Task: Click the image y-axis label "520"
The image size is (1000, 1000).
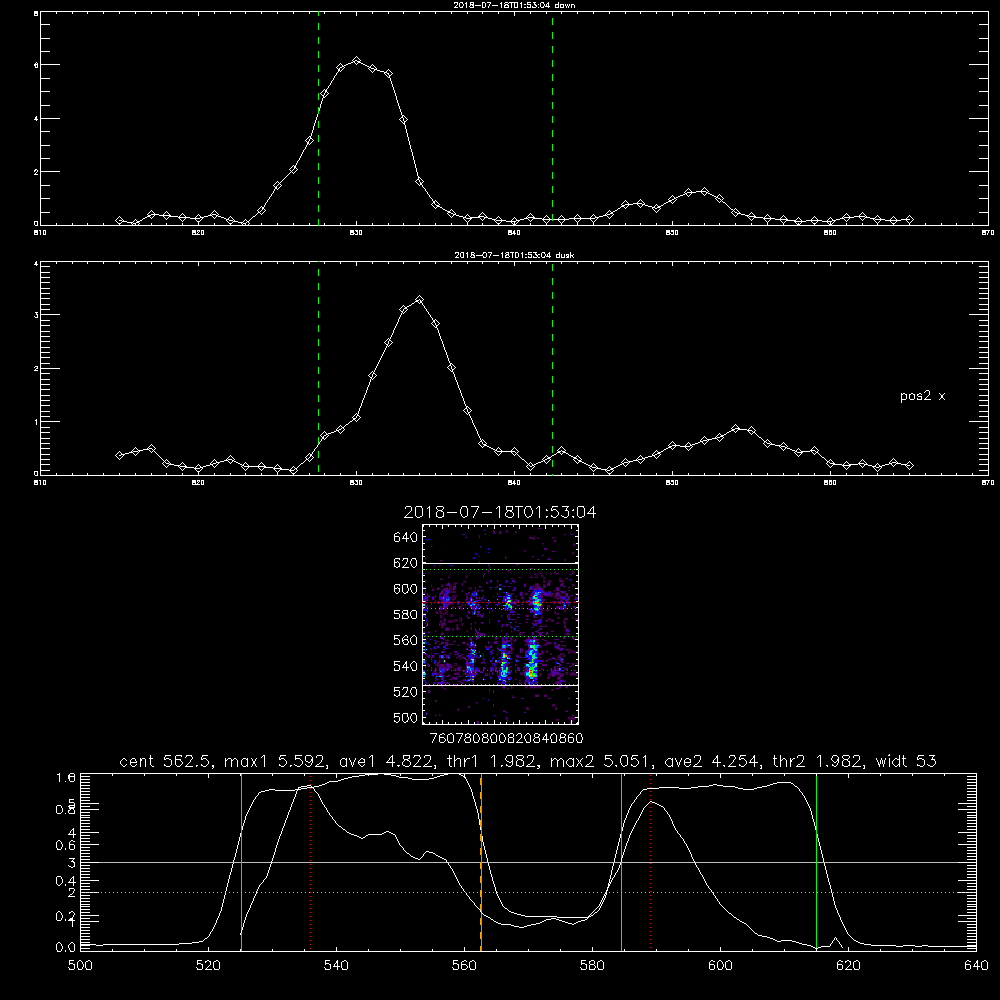Action: point(406,692)
